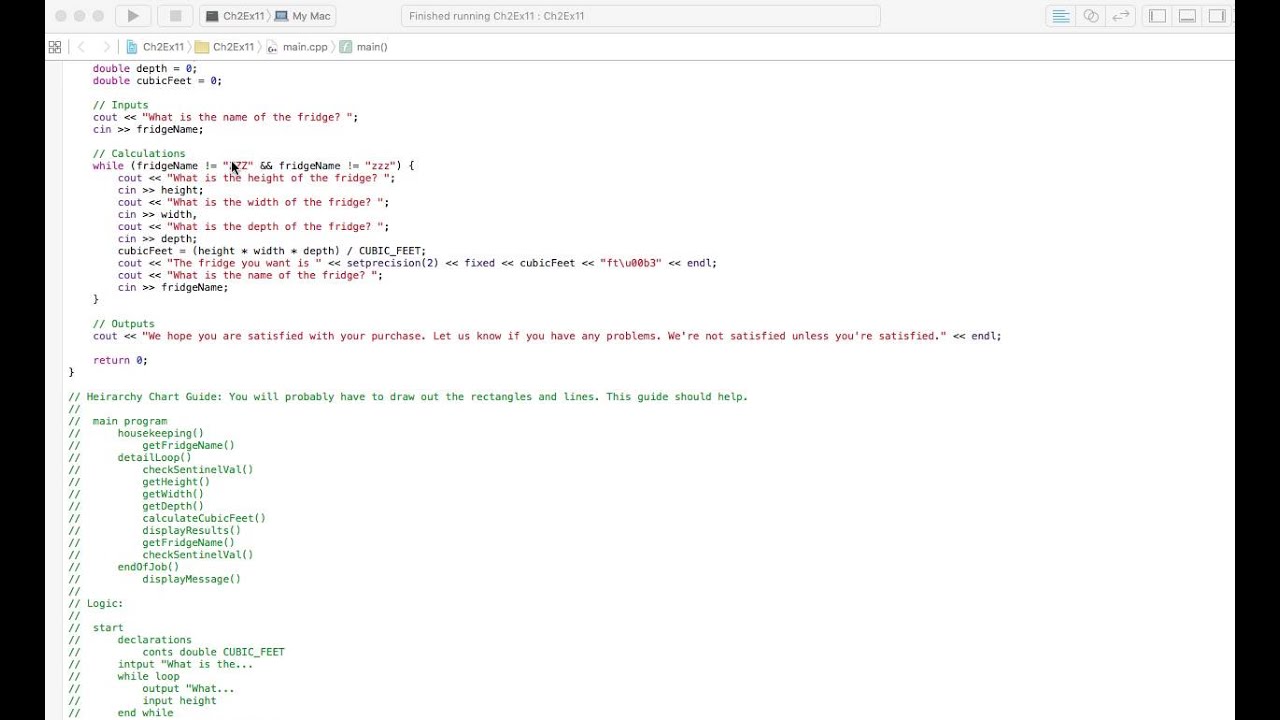1280x720 pixels.
Task: Click "main program" comment line
Action: (130, 421)
